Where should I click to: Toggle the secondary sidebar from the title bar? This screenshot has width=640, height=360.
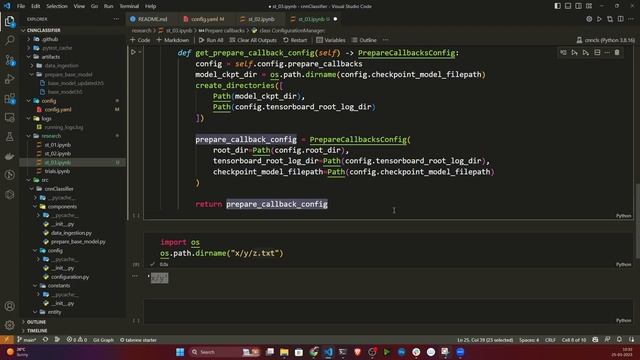click(578, 6)
